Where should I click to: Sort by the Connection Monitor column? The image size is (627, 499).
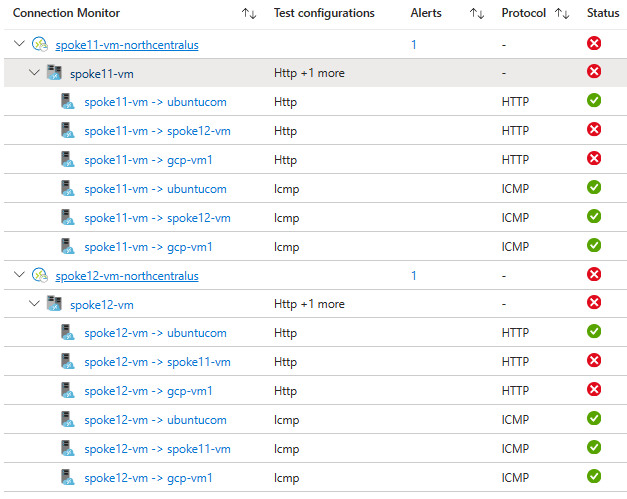(x=248, y=14)
